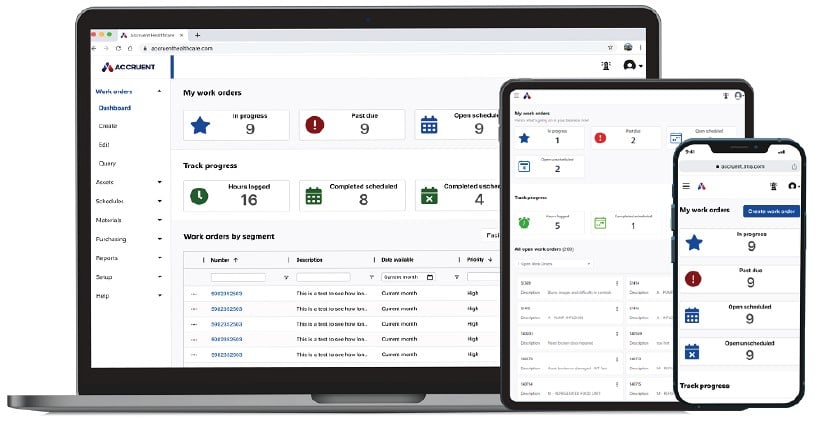The width and height of the screenshot is (821, 429).
Task: Select Create under Work orders
Action: pos(107,126)
